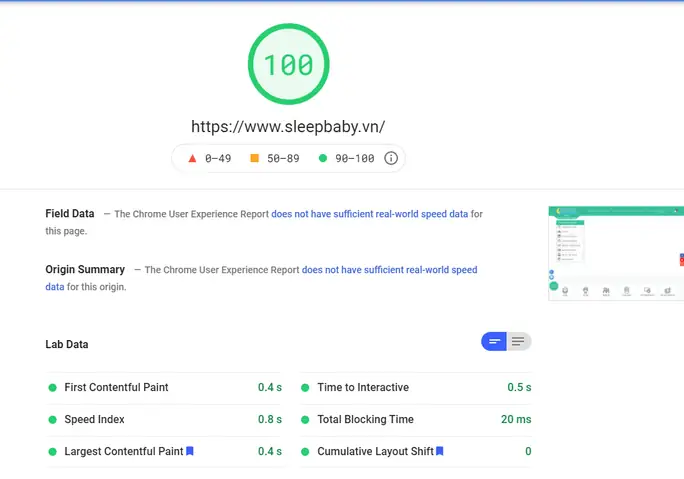Click the green dot beside Time to Interactive
This screenshot has height=479, width=684.
[x=305, y=387]
